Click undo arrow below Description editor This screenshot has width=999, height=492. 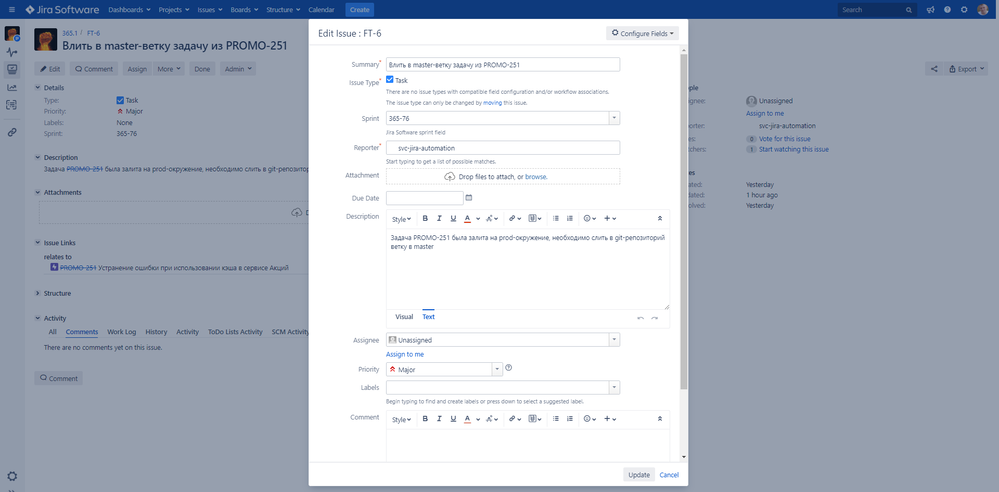[640, 317]
